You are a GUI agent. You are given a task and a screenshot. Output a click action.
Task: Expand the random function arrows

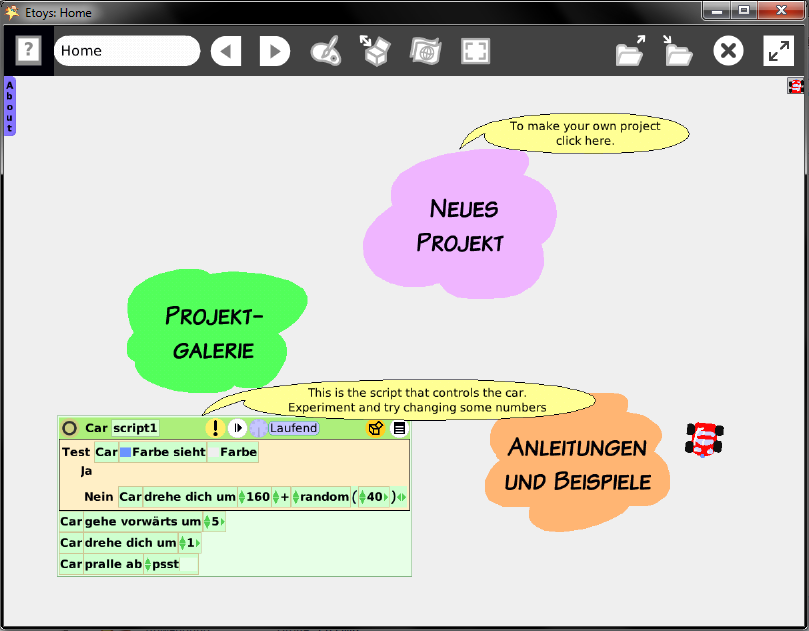tap(296, 497)
